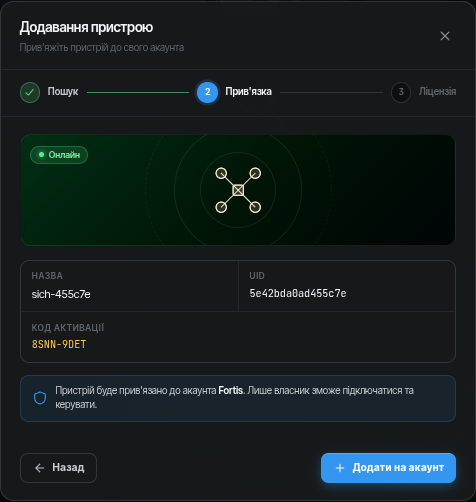Click the Онлайн status badge
The image size is (476, 502).
tap(59, 155)
